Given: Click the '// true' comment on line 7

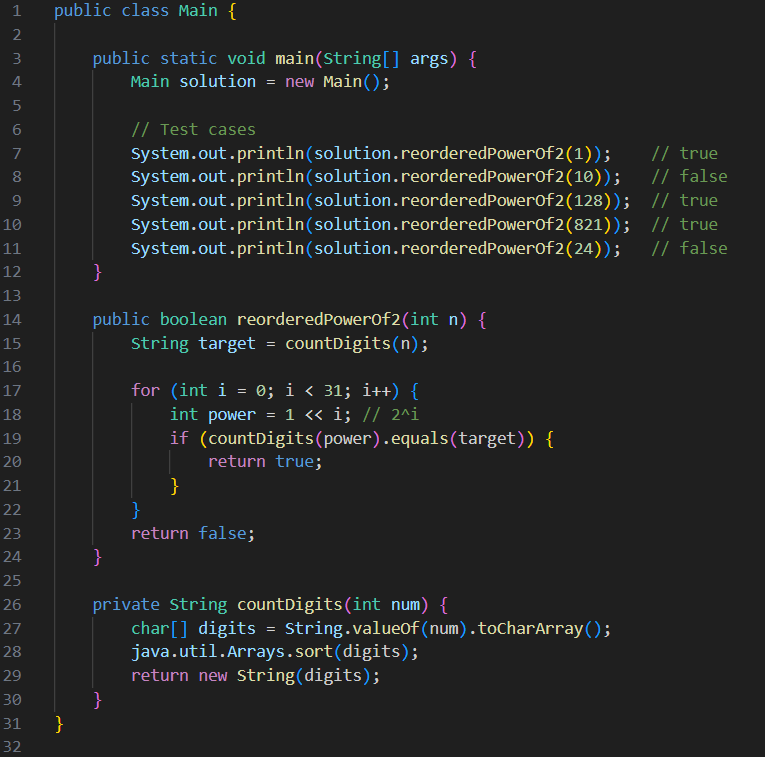Looking at the screenshot, I should tap(684, 154).
